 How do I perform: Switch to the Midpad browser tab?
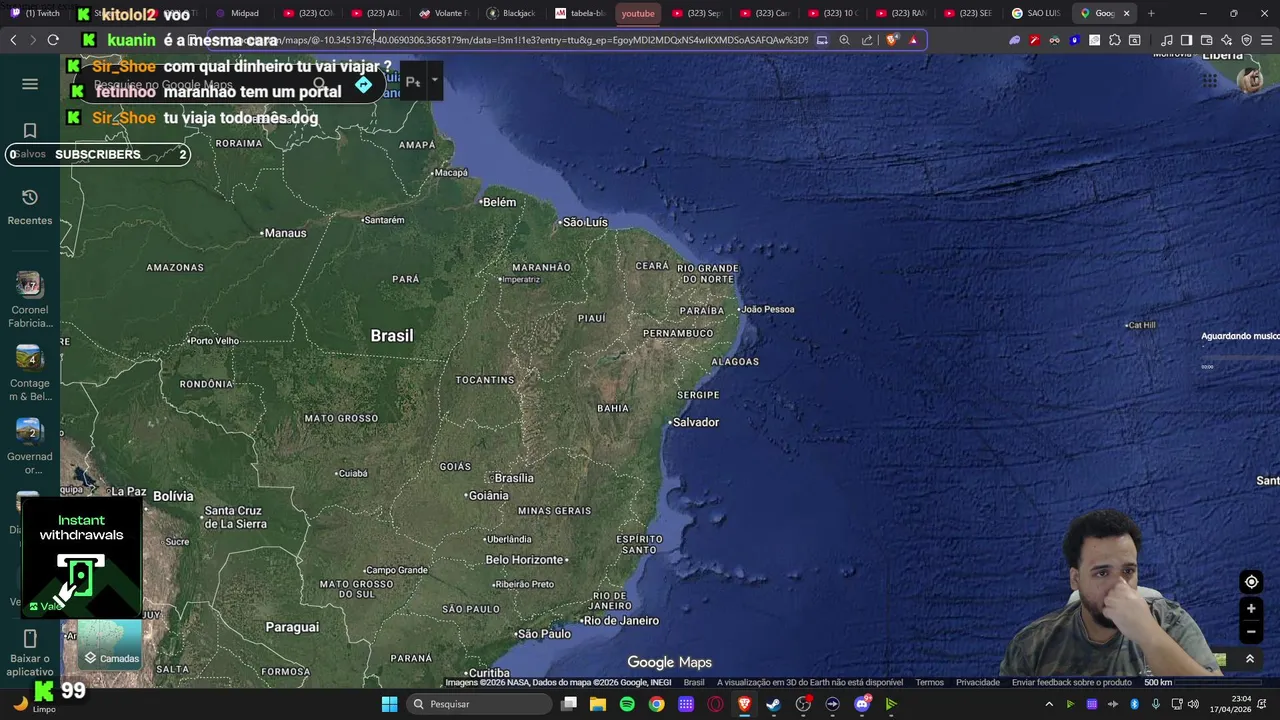pyautogui.click(x=238, y=13)
